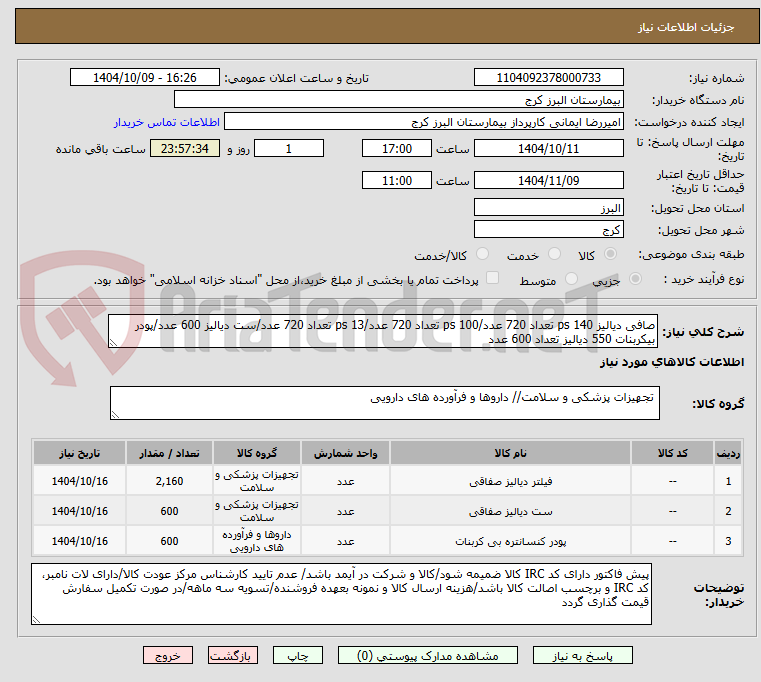Select the row فیلتر دیالیز صفاقی
Image resolution: width=761 pixels, height=682 pixels.
[387, 481]
